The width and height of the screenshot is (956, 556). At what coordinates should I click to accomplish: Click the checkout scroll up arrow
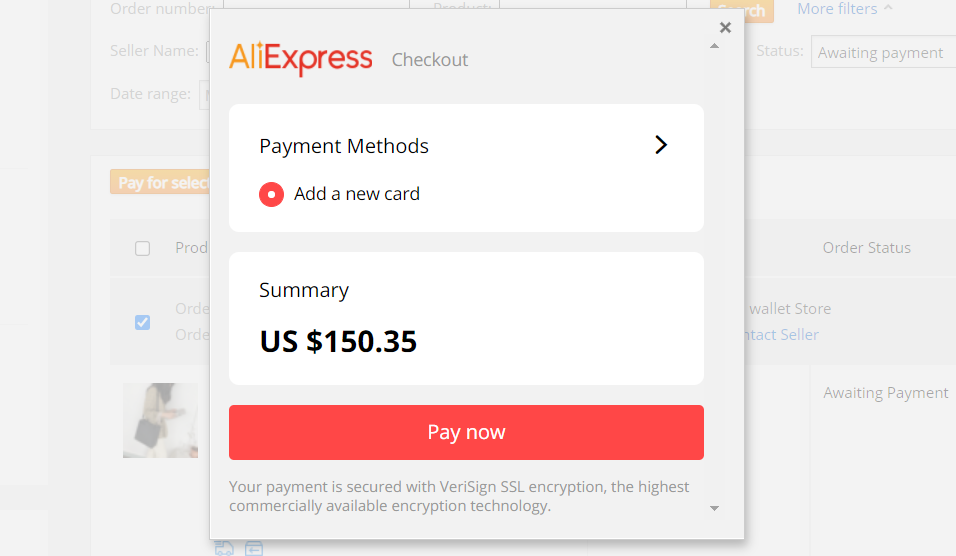coord(715,46)
